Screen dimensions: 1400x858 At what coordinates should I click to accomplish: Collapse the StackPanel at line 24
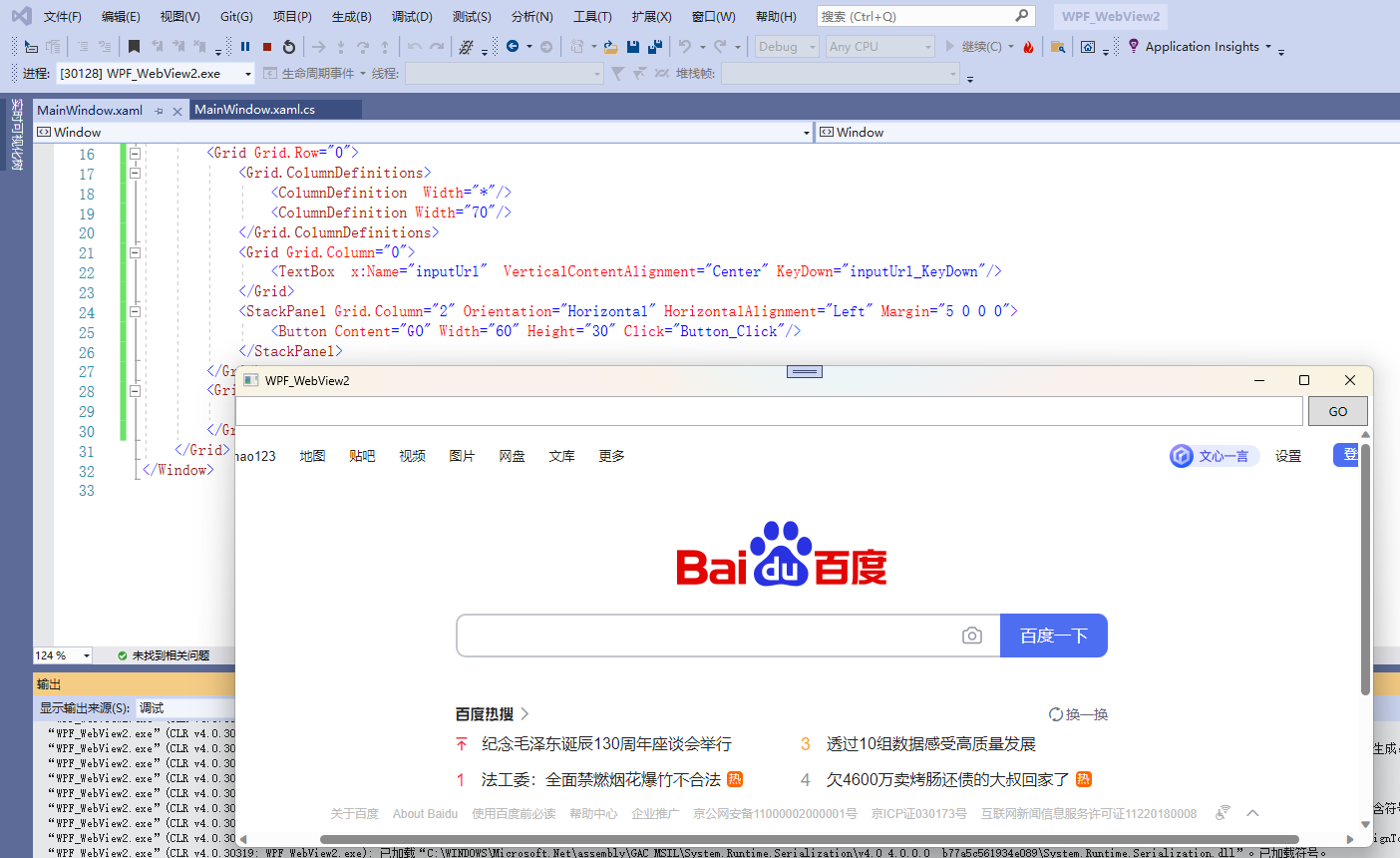pos(135,311)
